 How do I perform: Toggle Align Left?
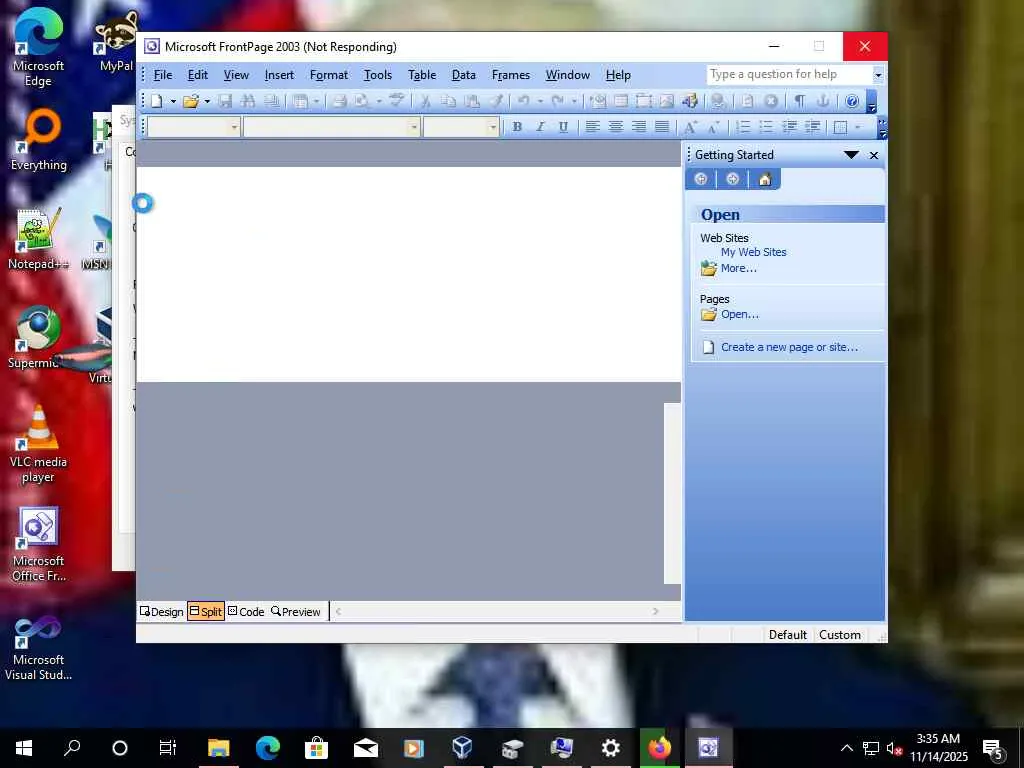[592, 127]
